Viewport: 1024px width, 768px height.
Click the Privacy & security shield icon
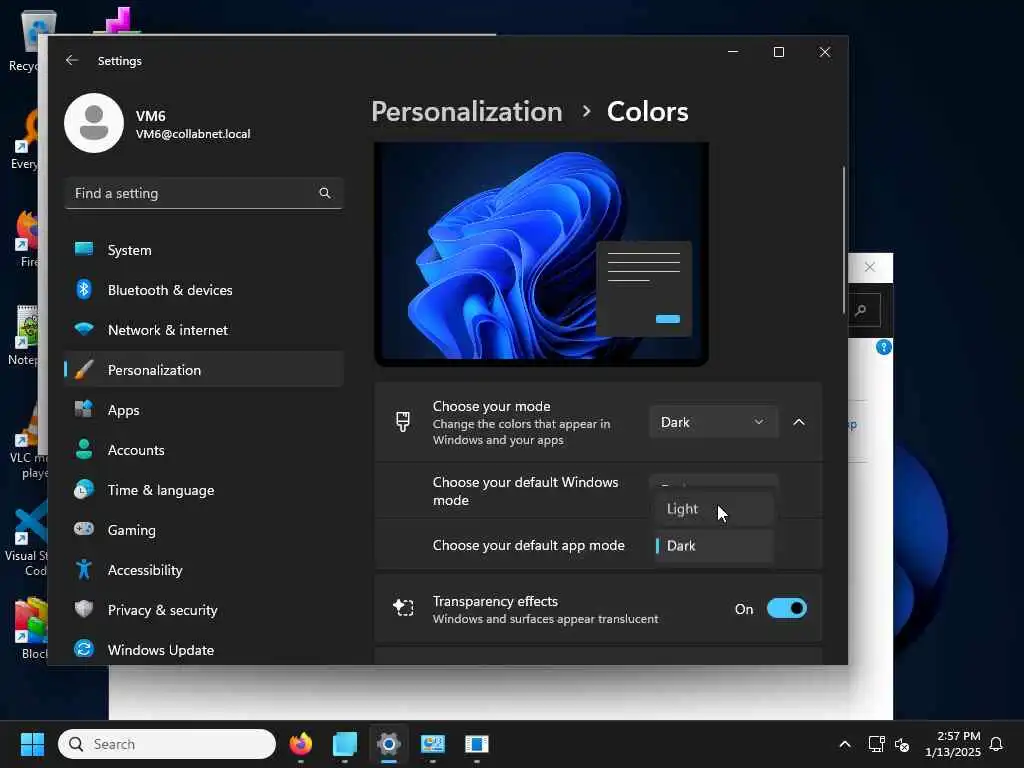click(84, 609)
